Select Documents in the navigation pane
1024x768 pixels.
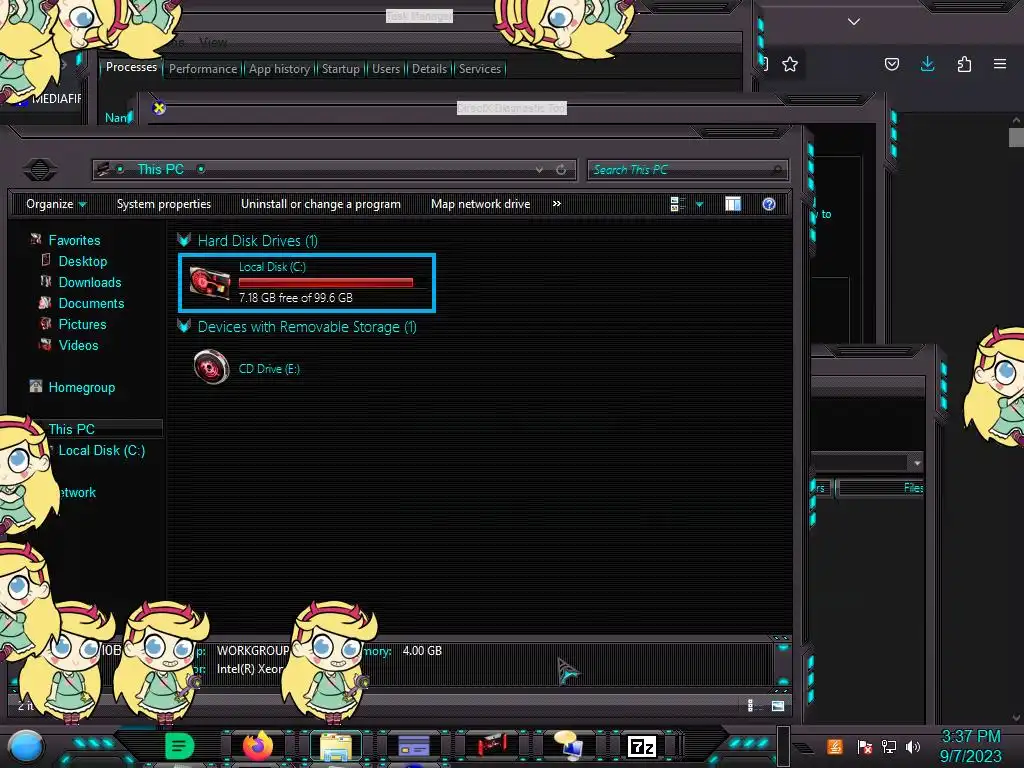click(91, 303)
